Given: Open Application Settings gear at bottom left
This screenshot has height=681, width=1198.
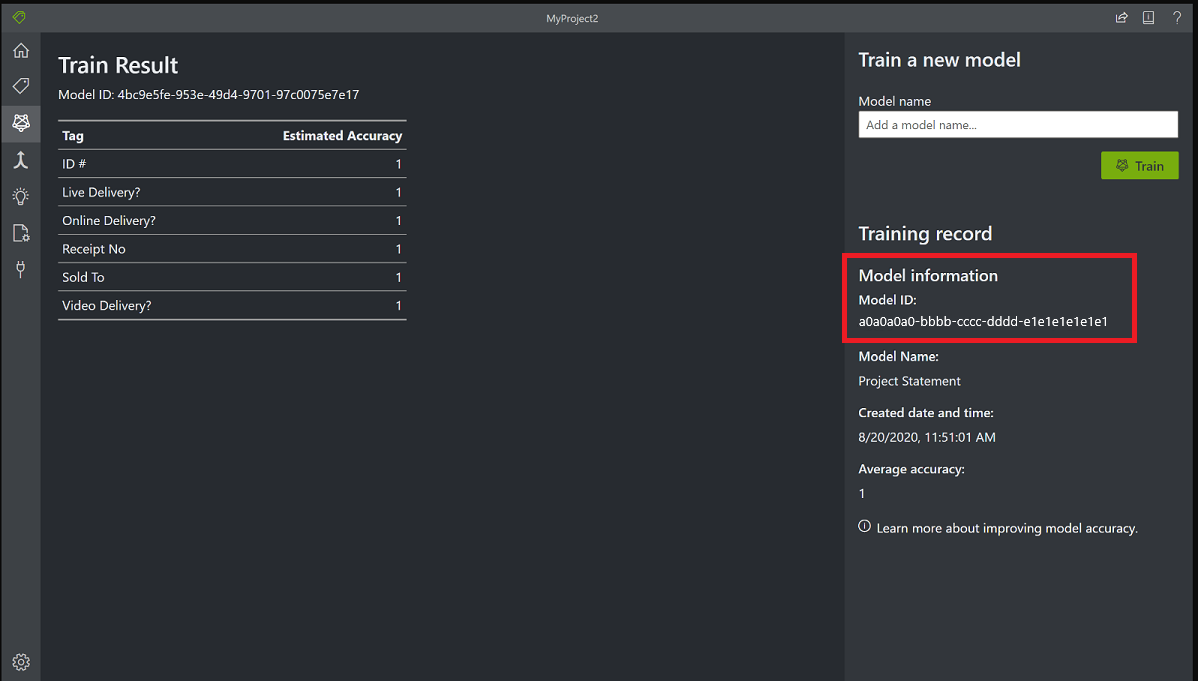Looking at the screenshot, I should tap(21, 662).
